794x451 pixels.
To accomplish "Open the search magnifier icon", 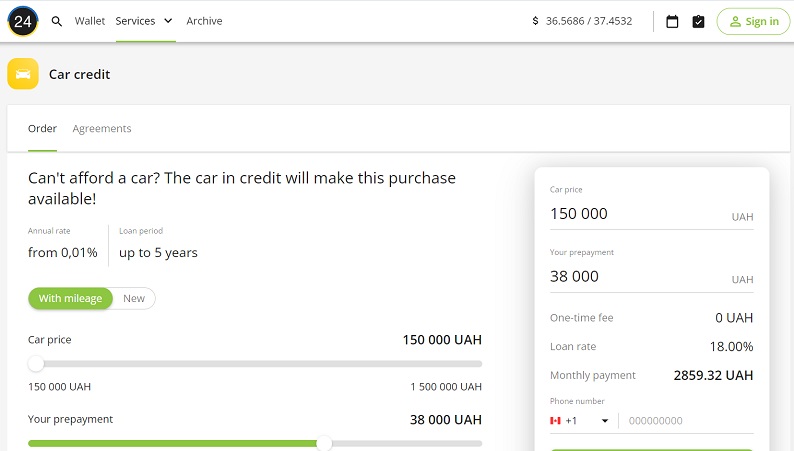I will pos(57,21).
